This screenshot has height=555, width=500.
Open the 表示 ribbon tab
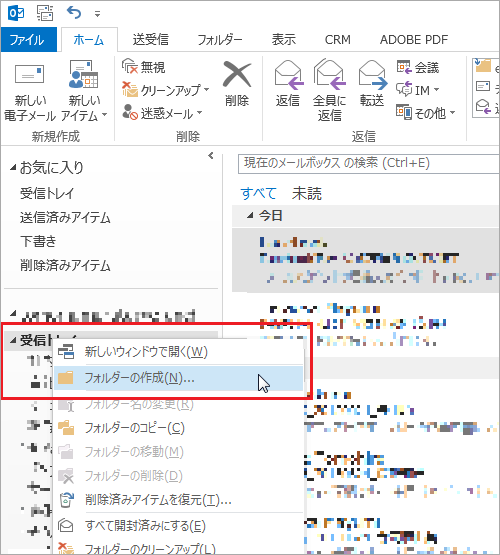point(283,40)
